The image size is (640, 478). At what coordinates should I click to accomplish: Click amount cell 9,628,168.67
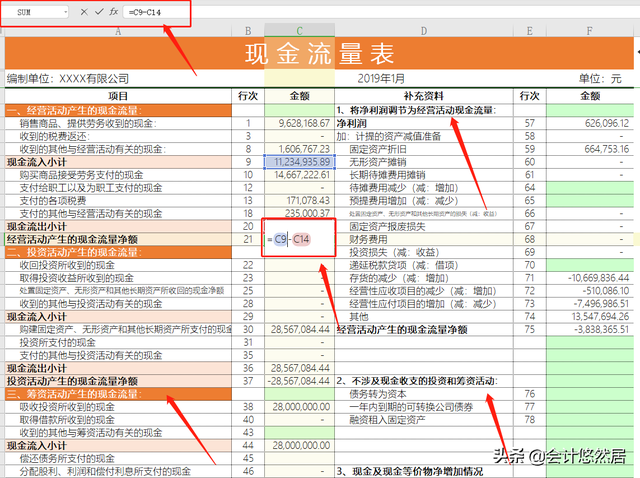(x=299, y=123)
